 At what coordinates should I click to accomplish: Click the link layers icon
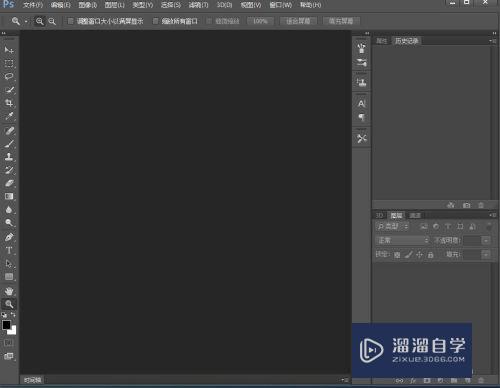(399, 380)
